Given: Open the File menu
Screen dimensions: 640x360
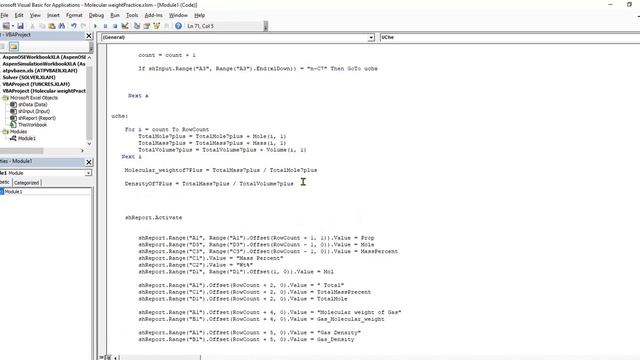Looking at the screenshot, I should (4, 15).
